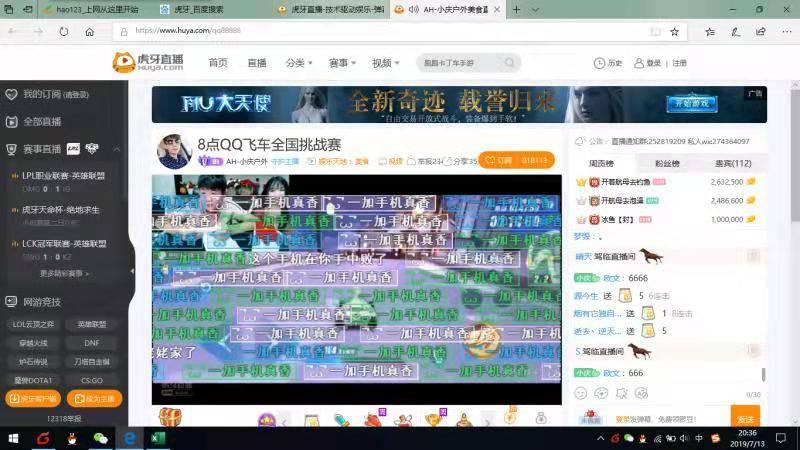Click the second chat toolbar icon

click(601, 393)
